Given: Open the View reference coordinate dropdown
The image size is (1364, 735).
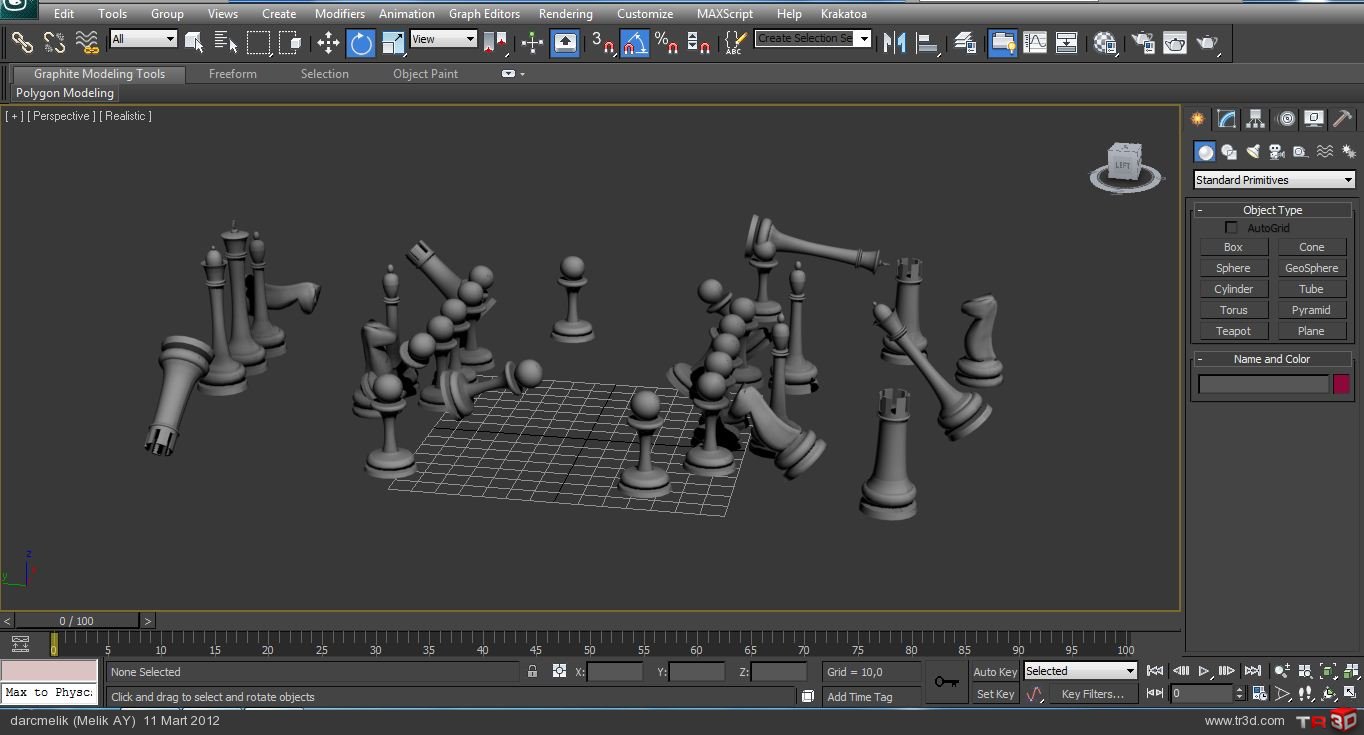Looking at the screenshot, I should 443,39.
